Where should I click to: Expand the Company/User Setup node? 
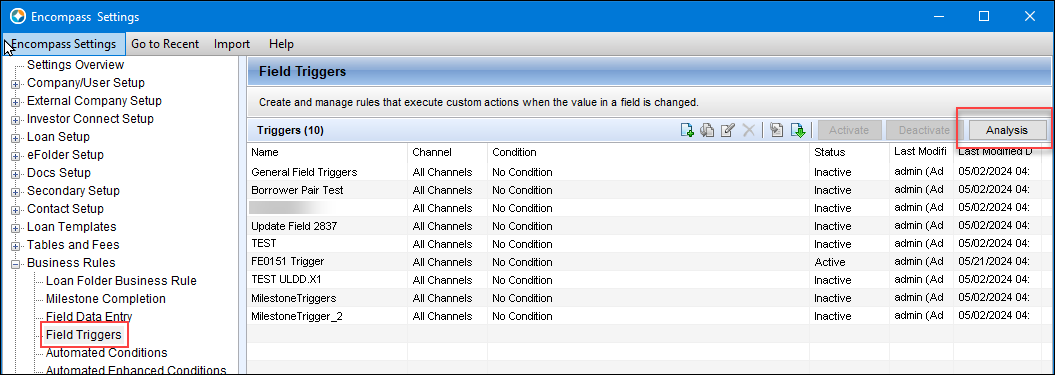pyautogui.click(x=15, y=83)
